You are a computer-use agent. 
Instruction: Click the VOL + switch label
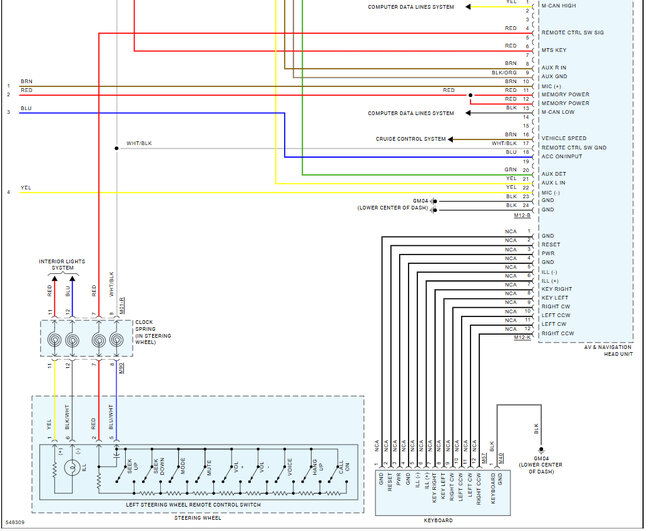pos(239,466)
